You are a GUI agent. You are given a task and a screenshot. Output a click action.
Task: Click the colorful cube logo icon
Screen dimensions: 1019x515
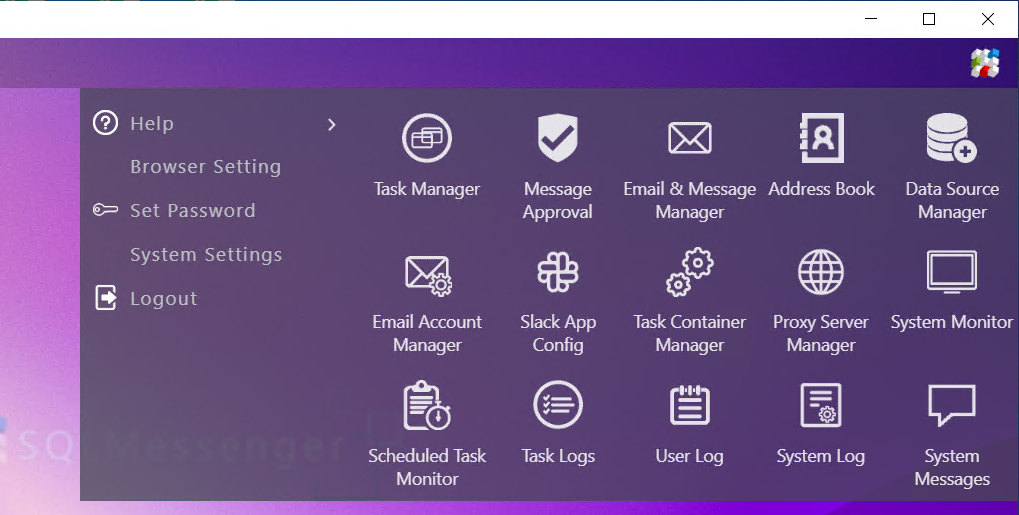[x=985, y=63]
